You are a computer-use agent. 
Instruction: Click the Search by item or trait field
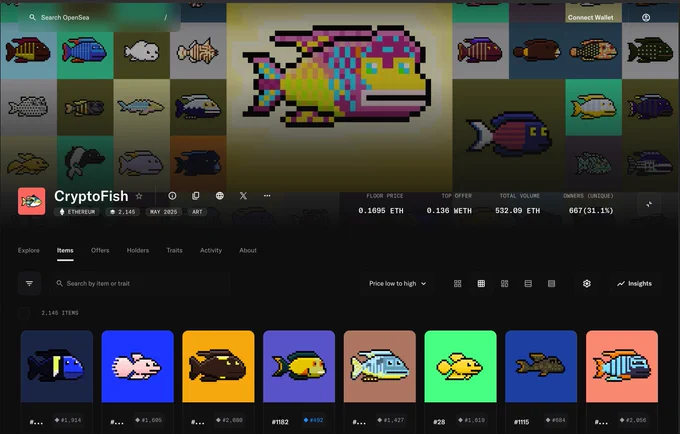pyautogui.click(x=140, y=284)
